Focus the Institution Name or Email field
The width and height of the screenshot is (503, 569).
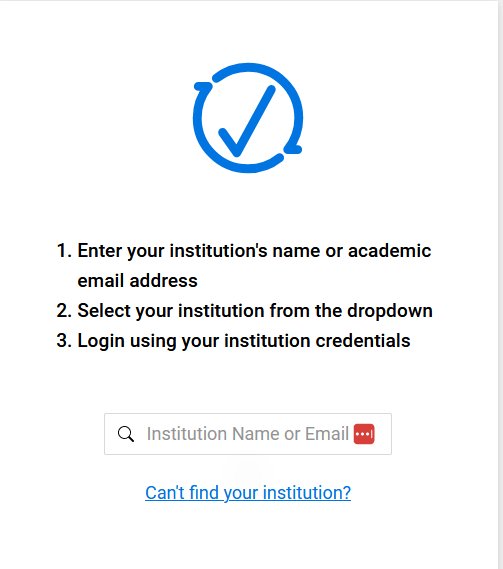click(x=248, y=434)
